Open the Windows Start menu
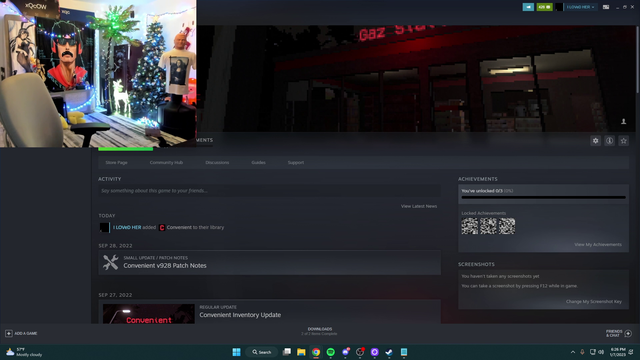Viewport: 640px width, 360px height. pos(236,352)
